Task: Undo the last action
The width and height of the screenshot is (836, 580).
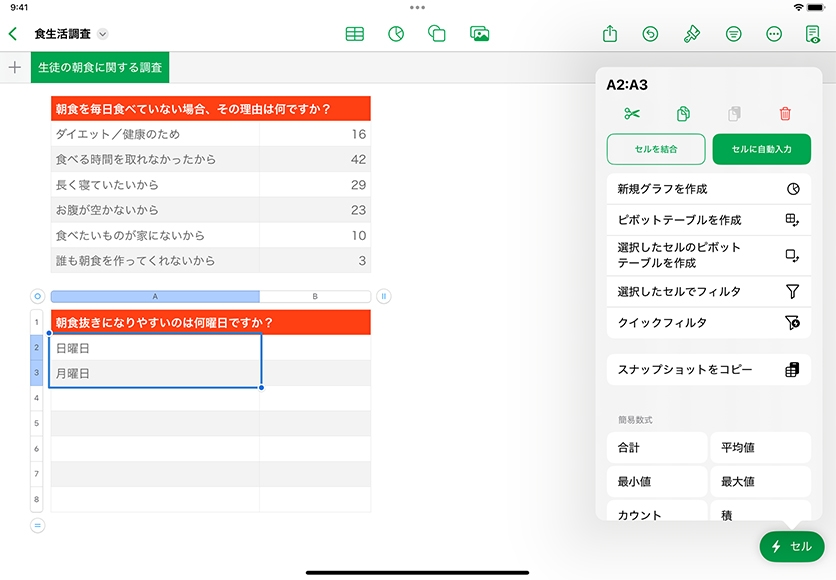Action: 650,34
